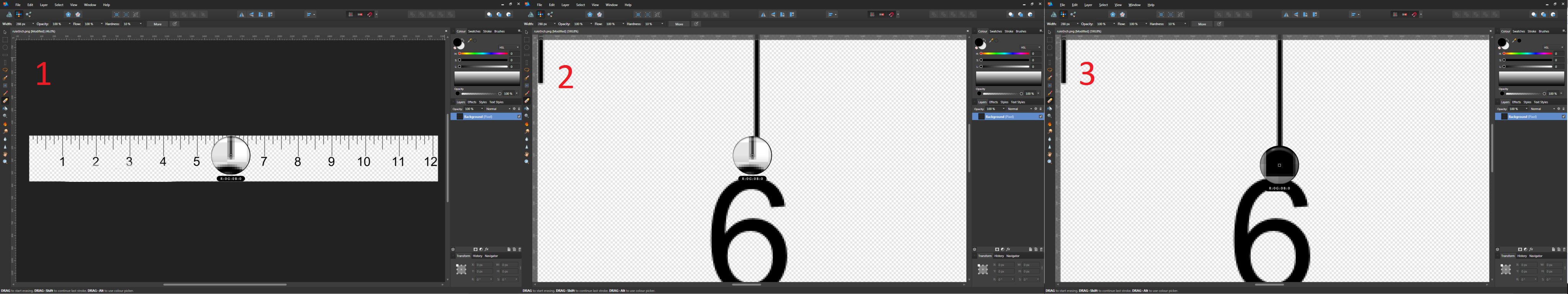Click Flip Horizontal icon in the left window toolbar
This screenshot has height=294, width=1568.
pos(242,14)
